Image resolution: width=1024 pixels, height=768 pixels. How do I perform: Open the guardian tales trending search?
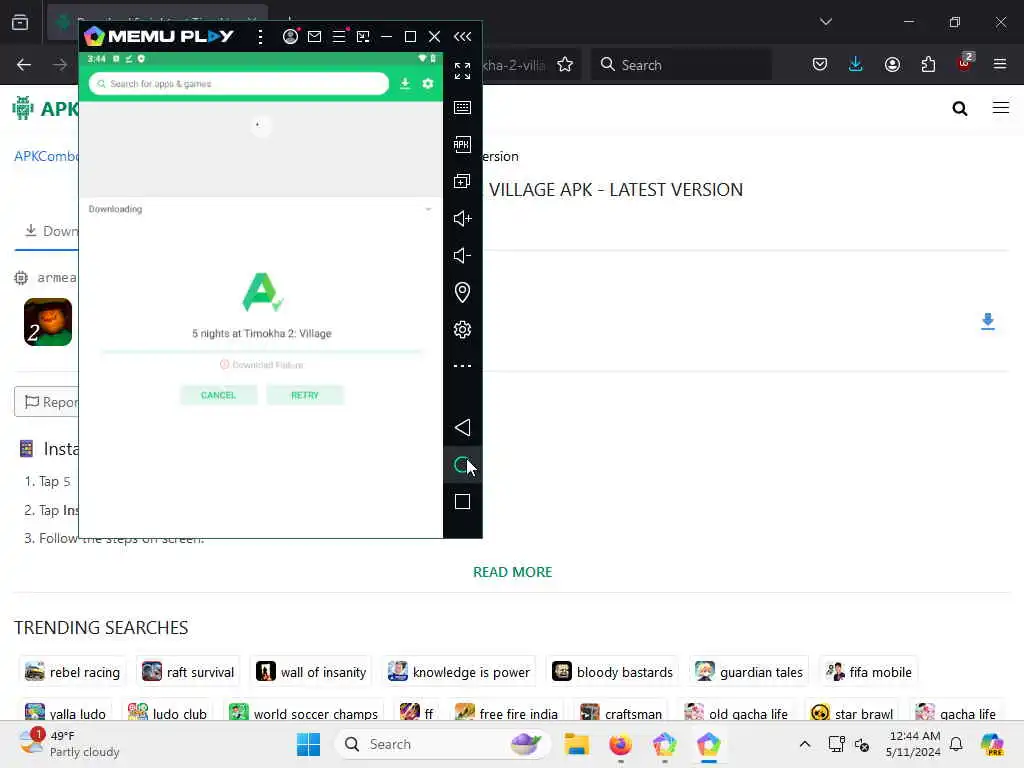(748, 672)
